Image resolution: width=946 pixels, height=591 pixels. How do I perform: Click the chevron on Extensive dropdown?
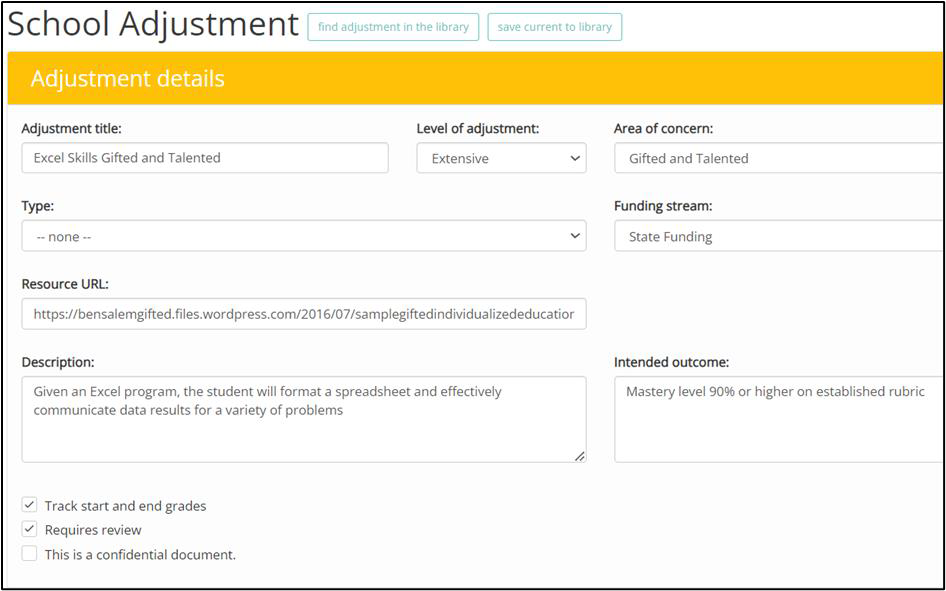coord(574,158)
